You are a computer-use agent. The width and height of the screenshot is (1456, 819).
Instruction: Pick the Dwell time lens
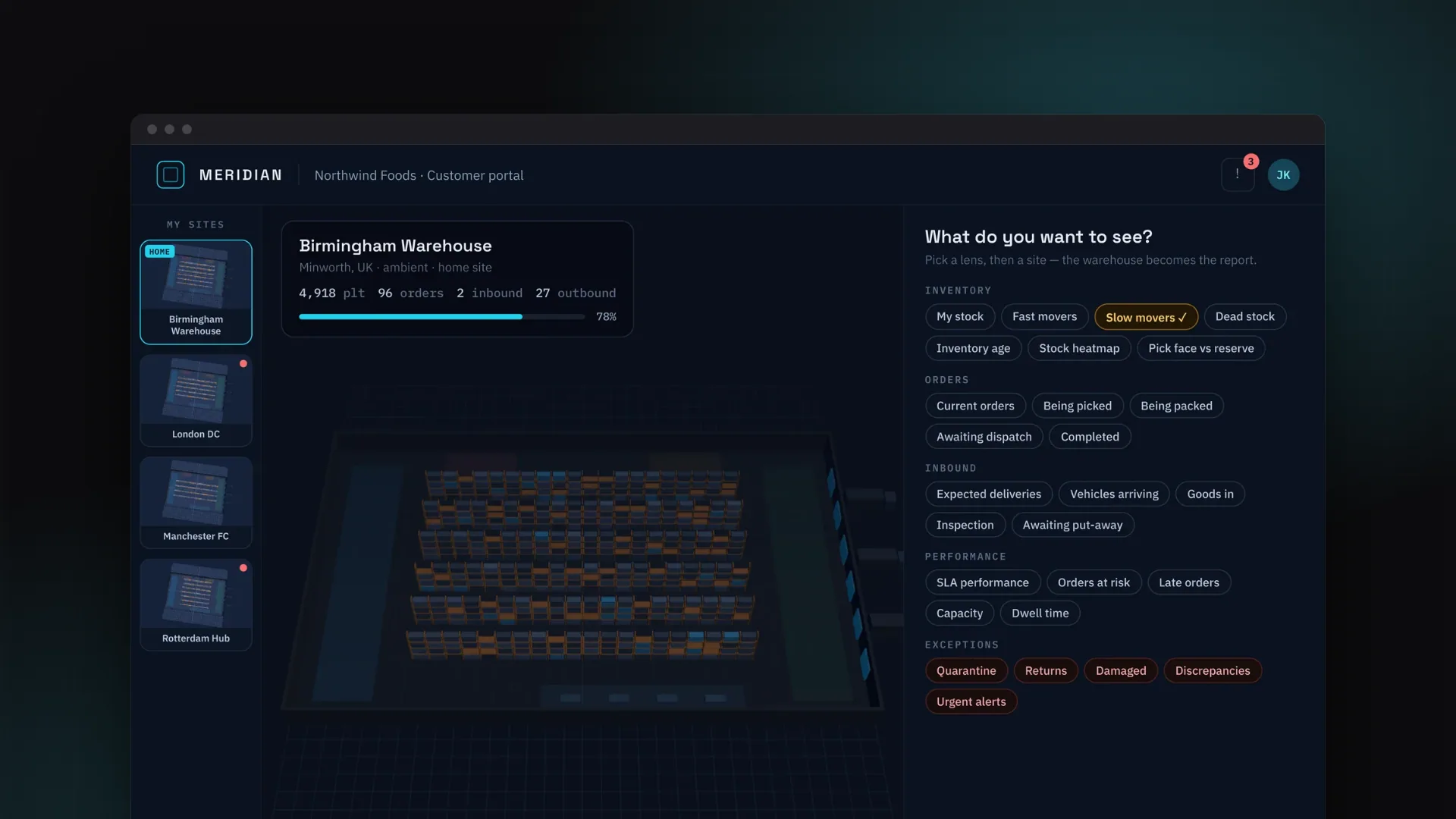pos(1040,613)
